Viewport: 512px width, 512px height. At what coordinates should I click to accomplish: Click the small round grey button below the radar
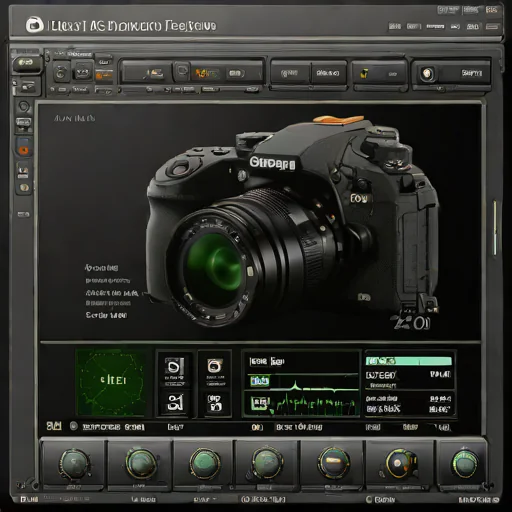click(74, 426)
